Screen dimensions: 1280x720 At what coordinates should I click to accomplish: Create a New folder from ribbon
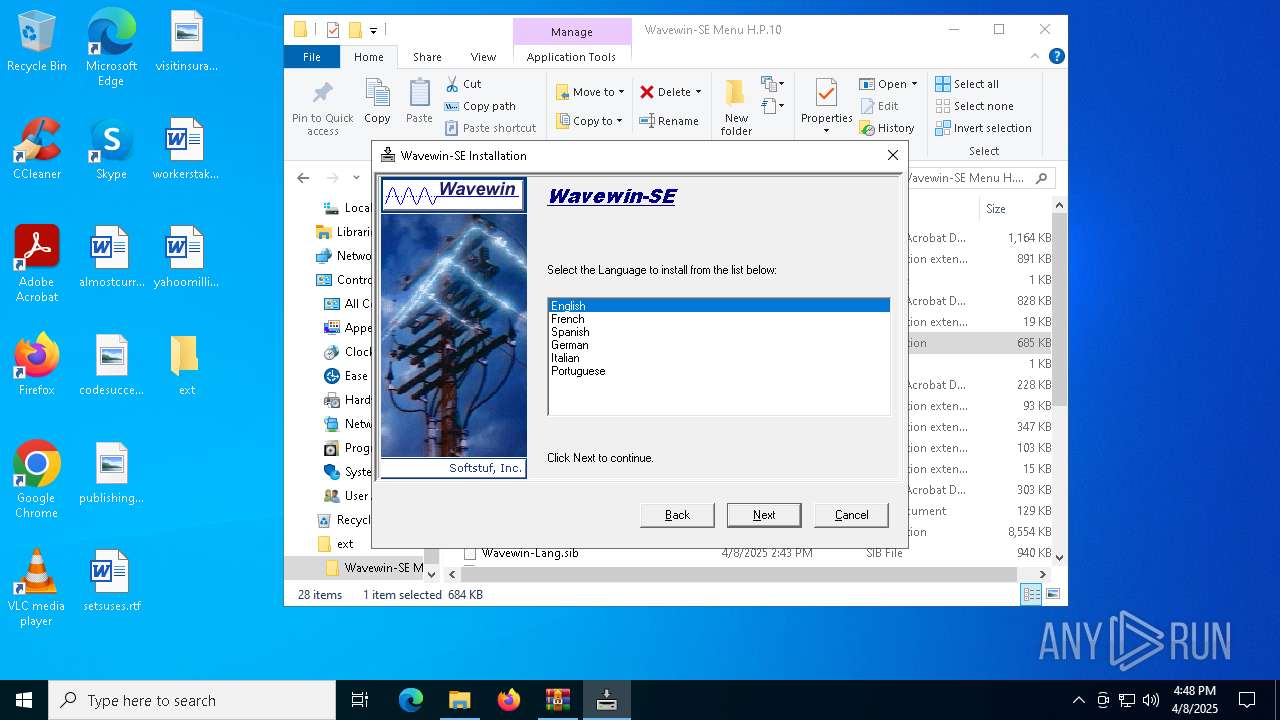click(736, 107)
